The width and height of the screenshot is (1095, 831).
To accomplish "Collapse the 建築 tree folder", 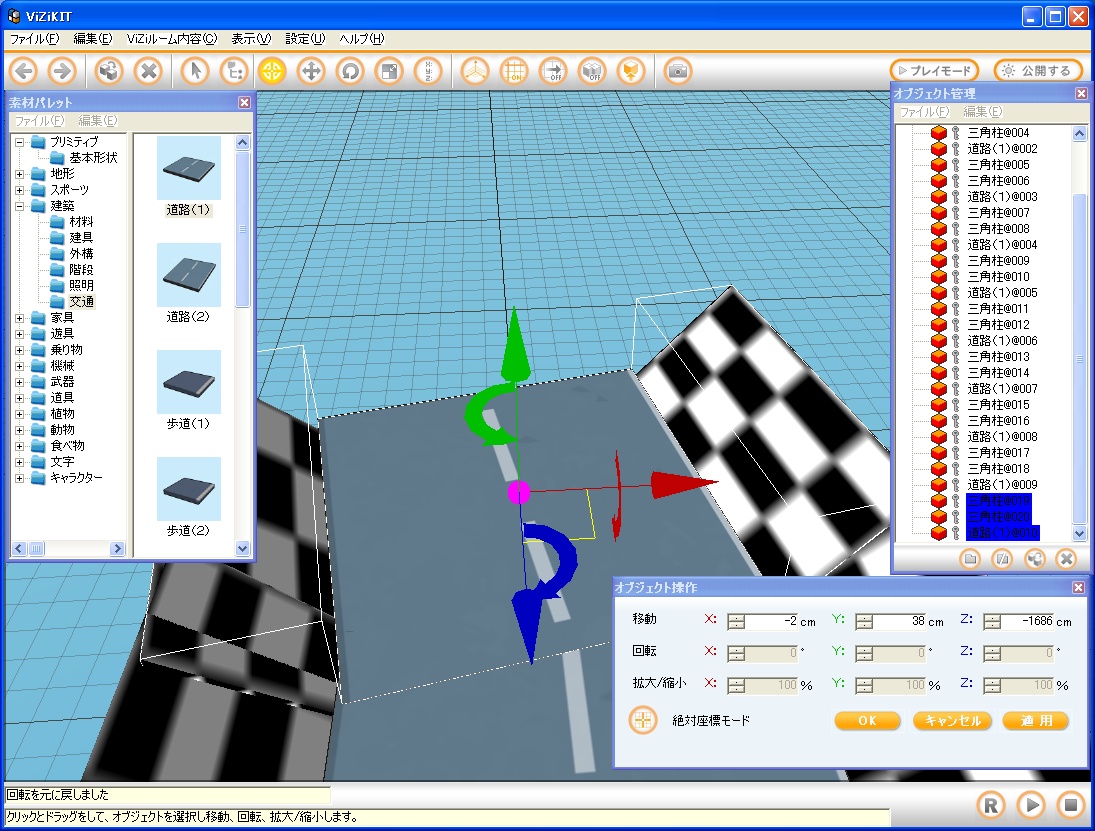I will (20, 206).
